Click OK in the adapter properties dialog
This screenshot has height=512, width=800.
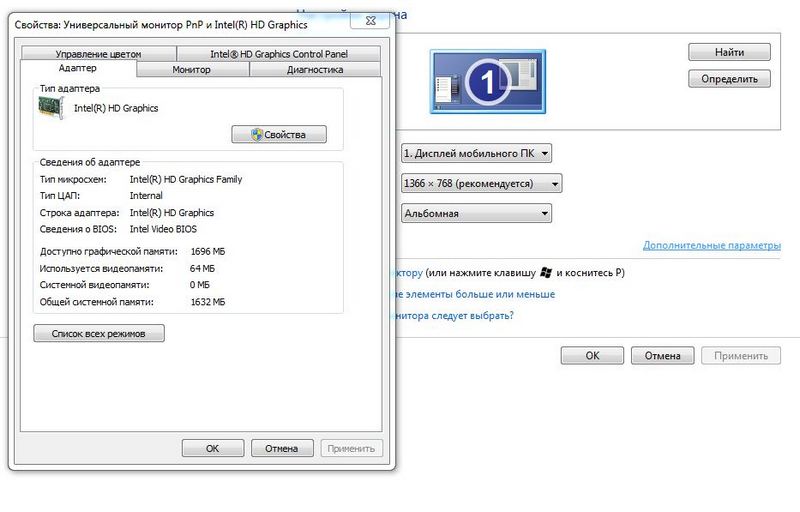[212, 448]
